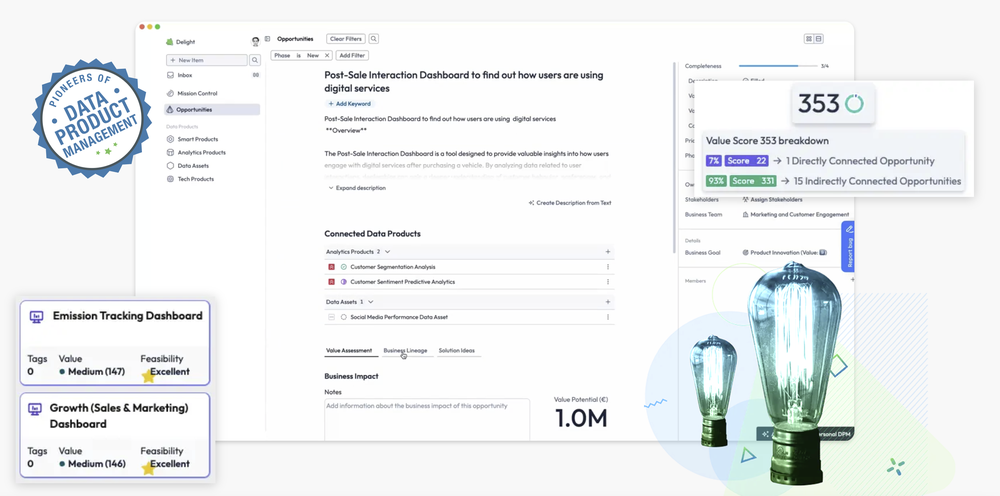This screenshot has width=1000, height=496.
Task: Click the details panel scrollbar
Action: point(676,156)
